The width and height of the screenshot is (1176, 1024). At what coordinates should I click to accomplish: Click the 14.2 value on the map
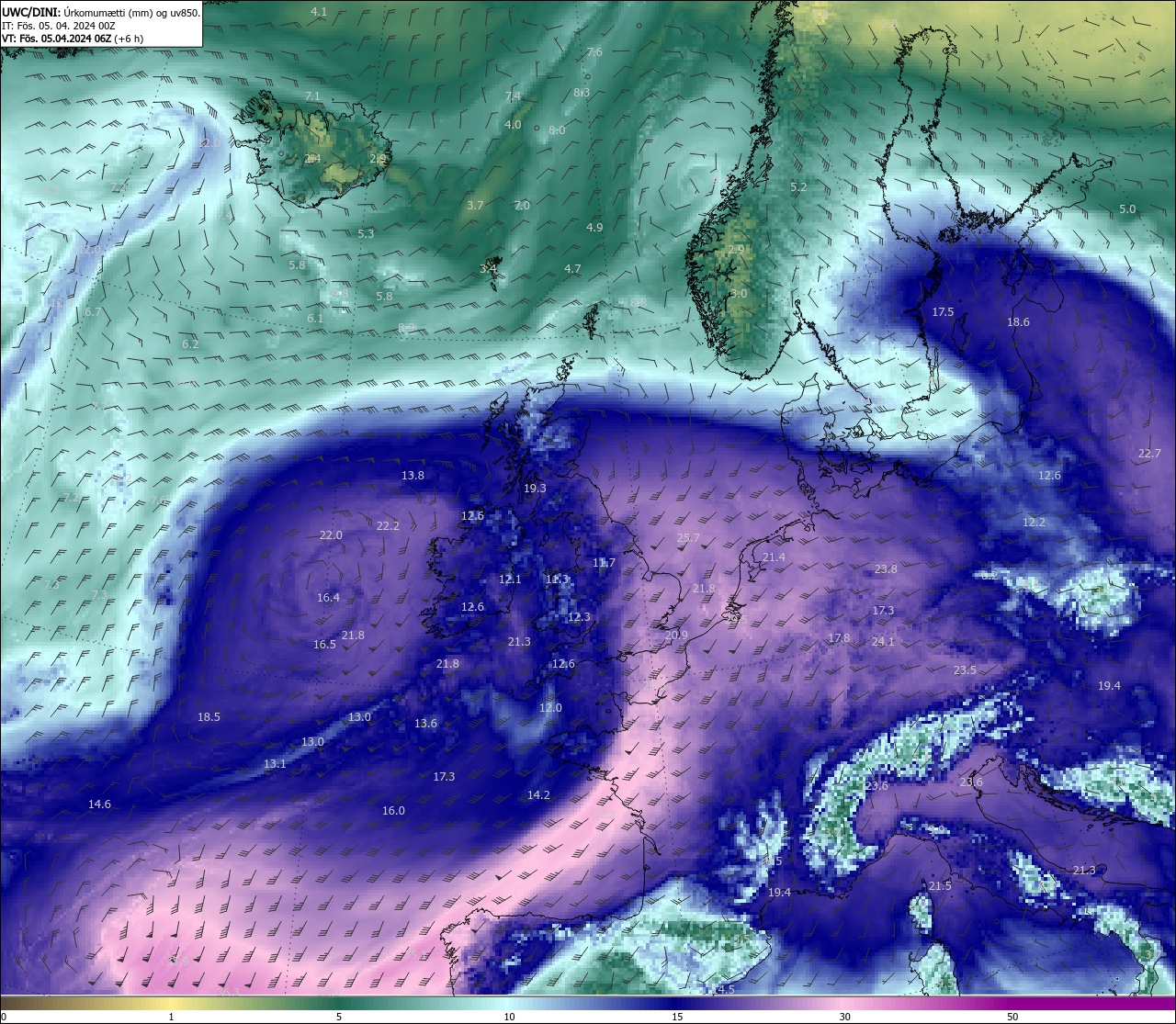point(538,795)
